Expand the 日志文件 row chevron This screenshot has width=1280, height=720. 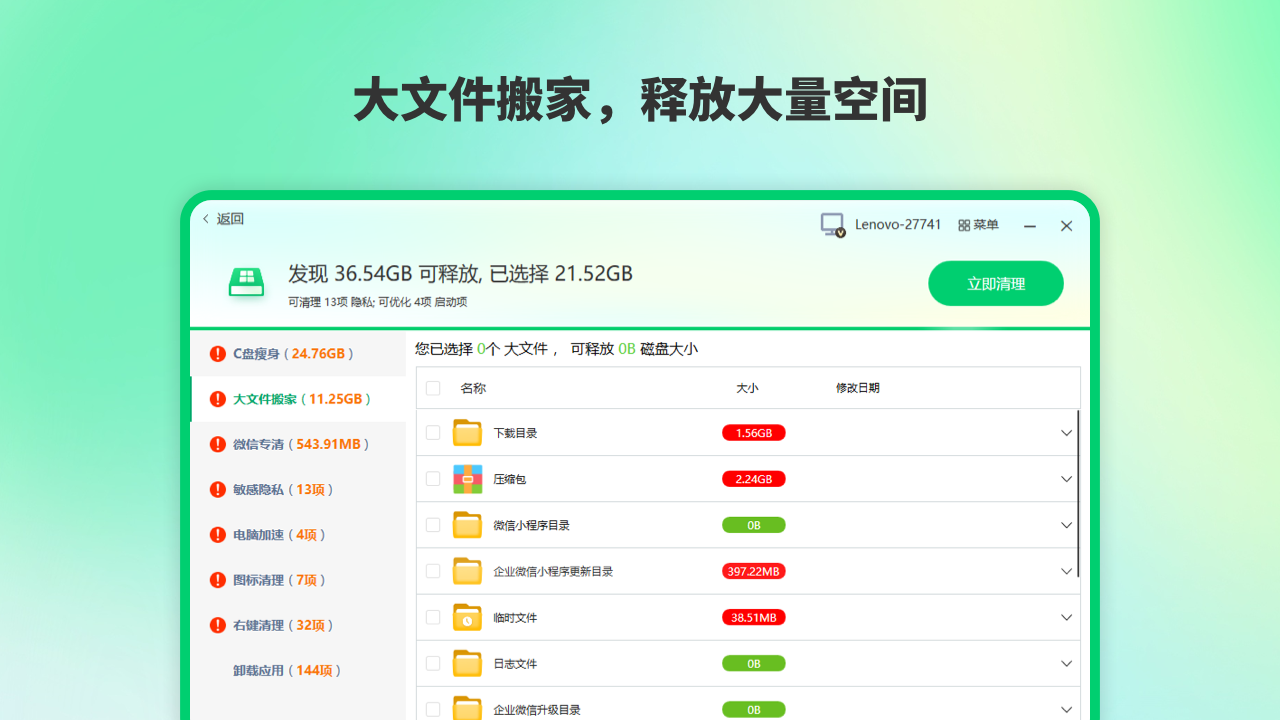pos(1066,663)
